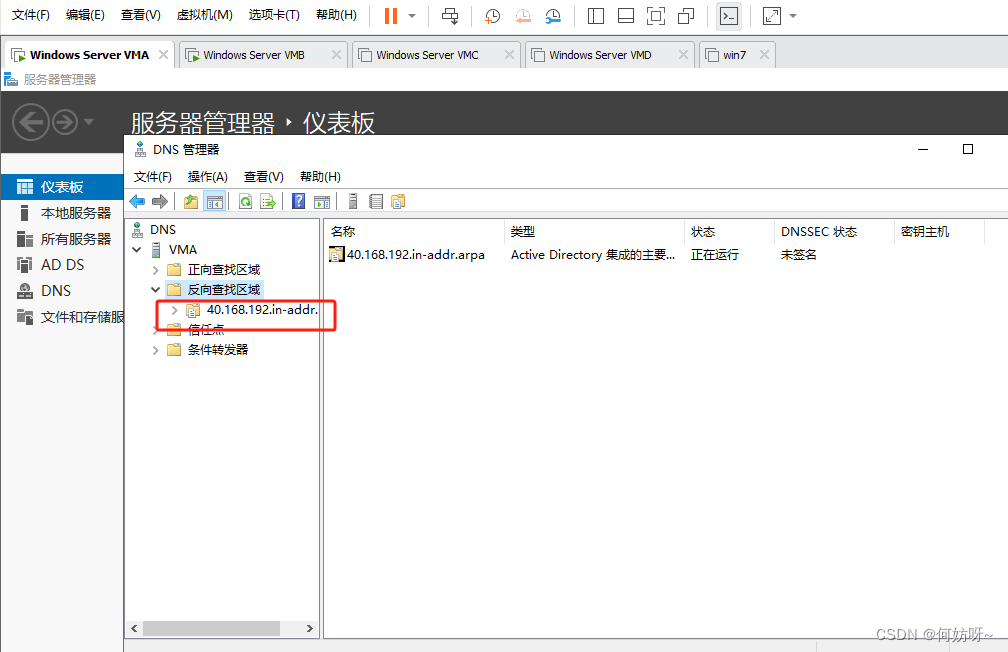Toggle the Show/Hide Action Pane button
The image size is (1008, 652).
(322, 202)
